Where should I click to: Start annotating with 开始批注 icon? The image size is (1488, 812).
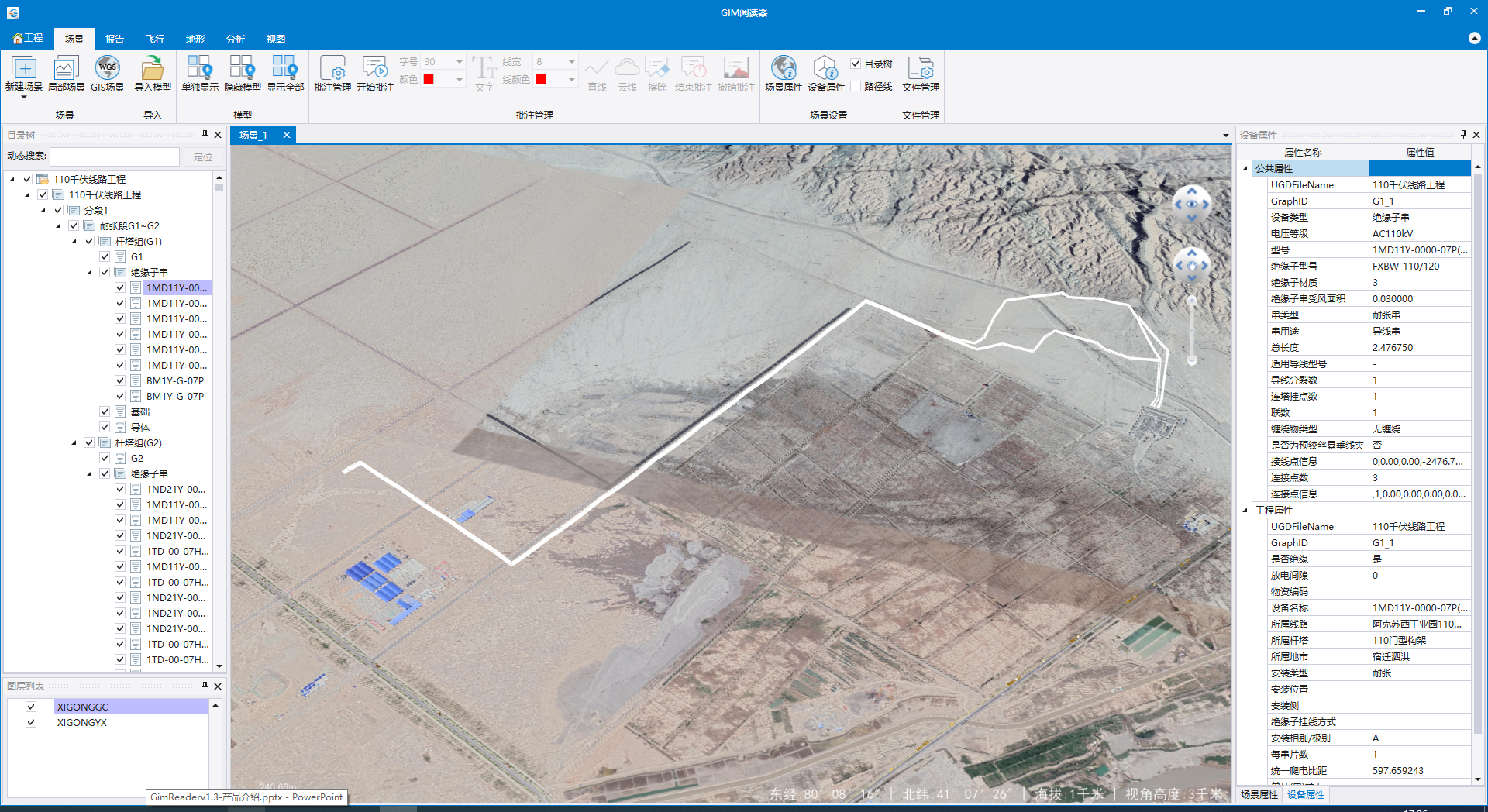click(x=375, y=68)
